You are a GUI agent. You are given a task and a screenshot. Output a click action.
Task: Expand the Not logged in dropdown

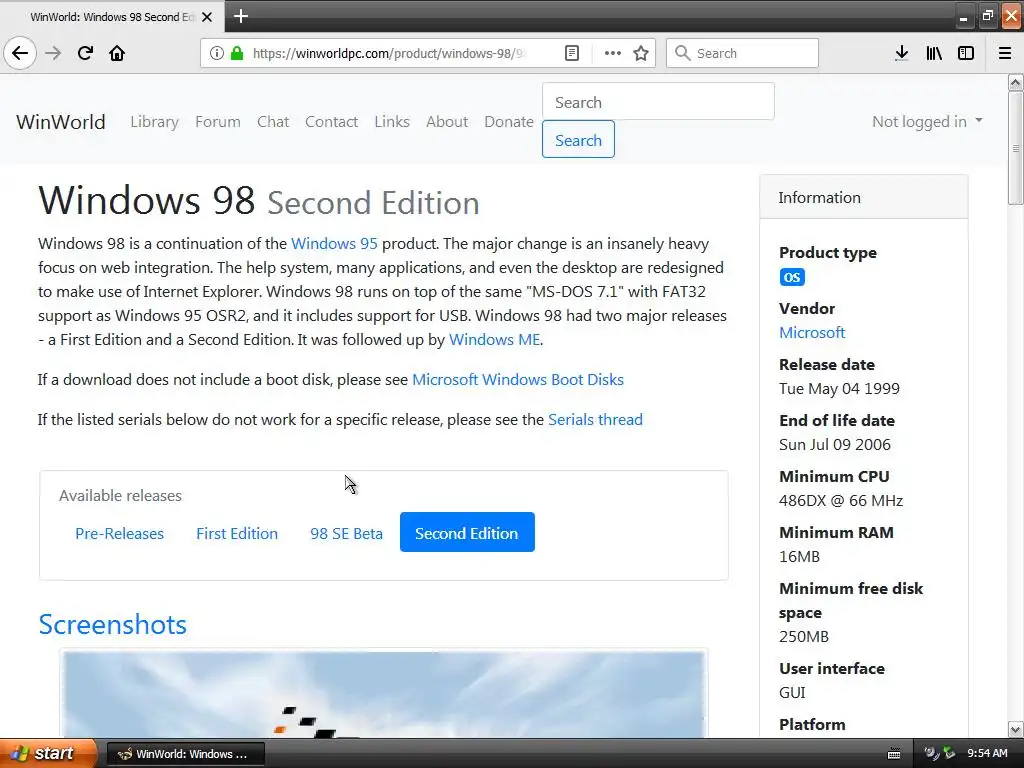[927, 121]
